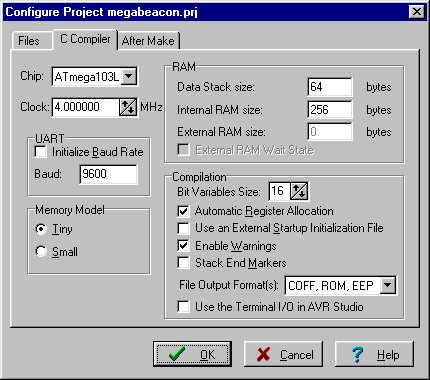Click the Clock frequency input field
The width and height of the screenshot is (430, 380).
tap(86, 107)
